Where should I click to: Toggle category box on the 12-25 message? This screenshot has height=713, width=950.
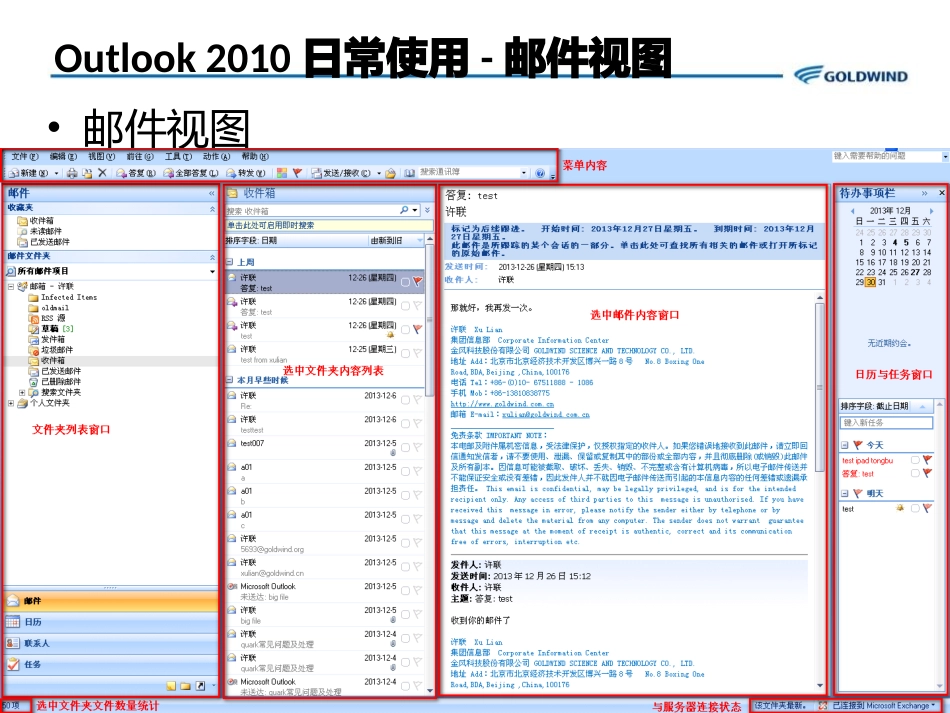(405, 353)
